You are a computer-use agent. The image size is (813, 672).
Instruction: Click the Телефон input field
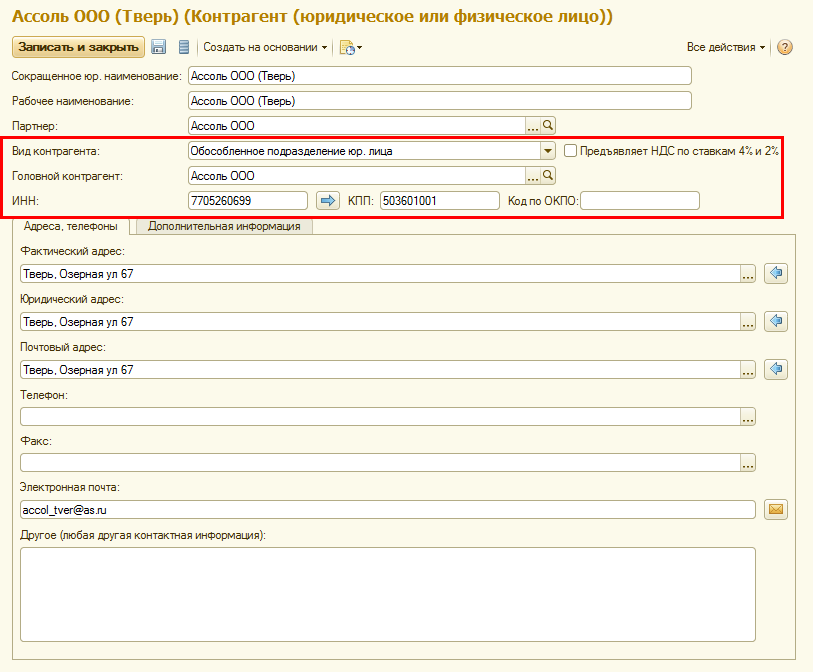point(380,417)
